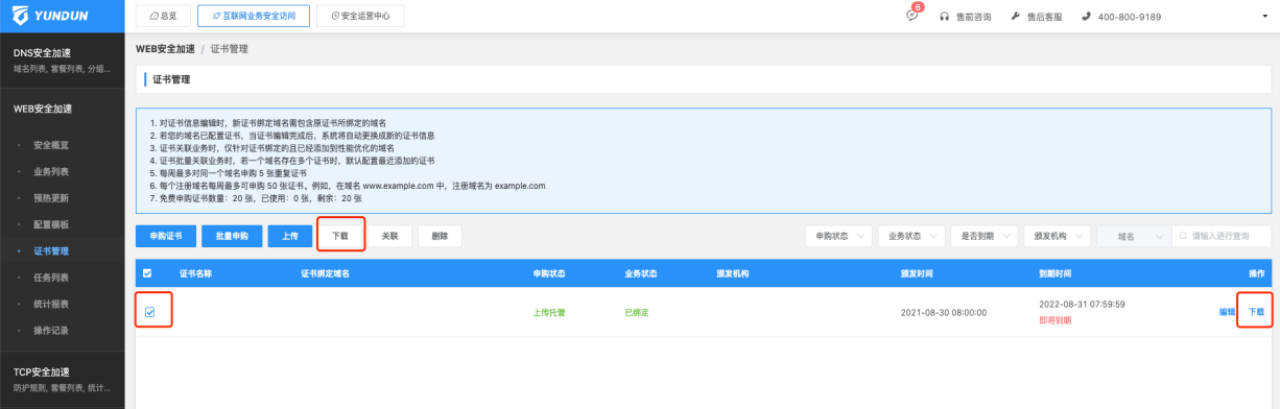Open the 域名 search-type dropdown
Image resolution: width=1280 pixels, height=409 pixels.
click(x=1134, y=236)
